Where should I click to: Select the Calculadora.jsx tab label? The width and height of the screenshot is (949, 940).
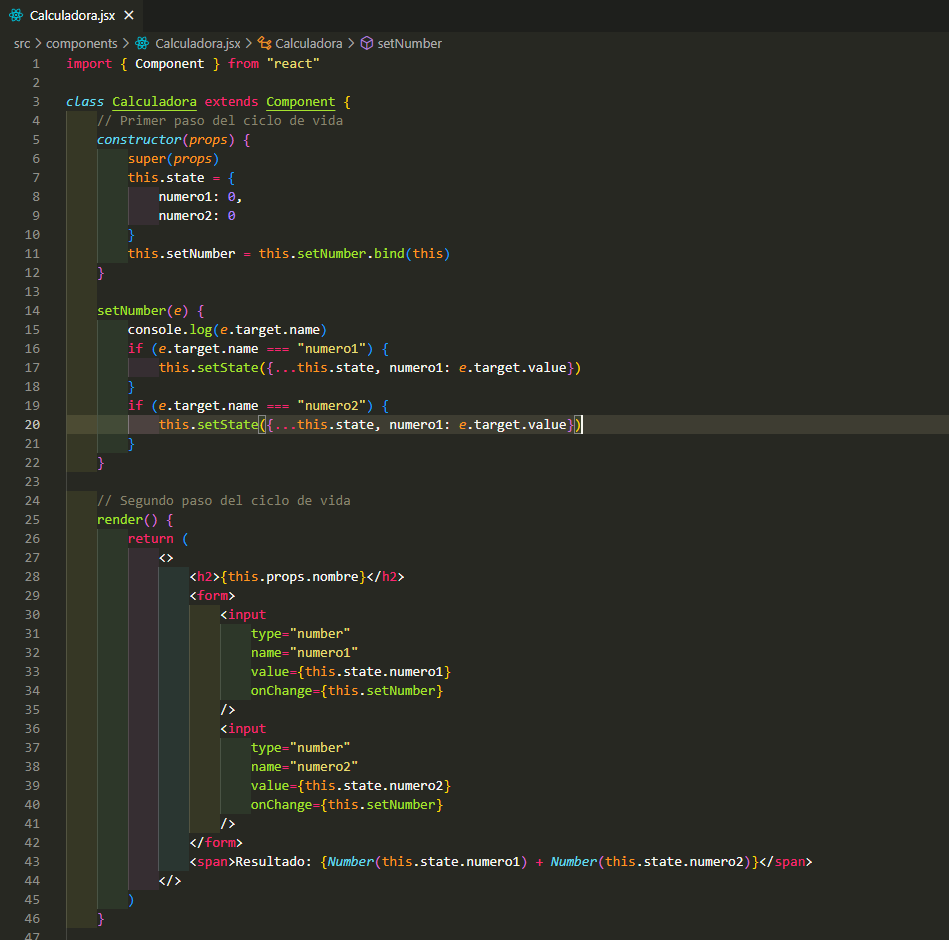(71, 15)
